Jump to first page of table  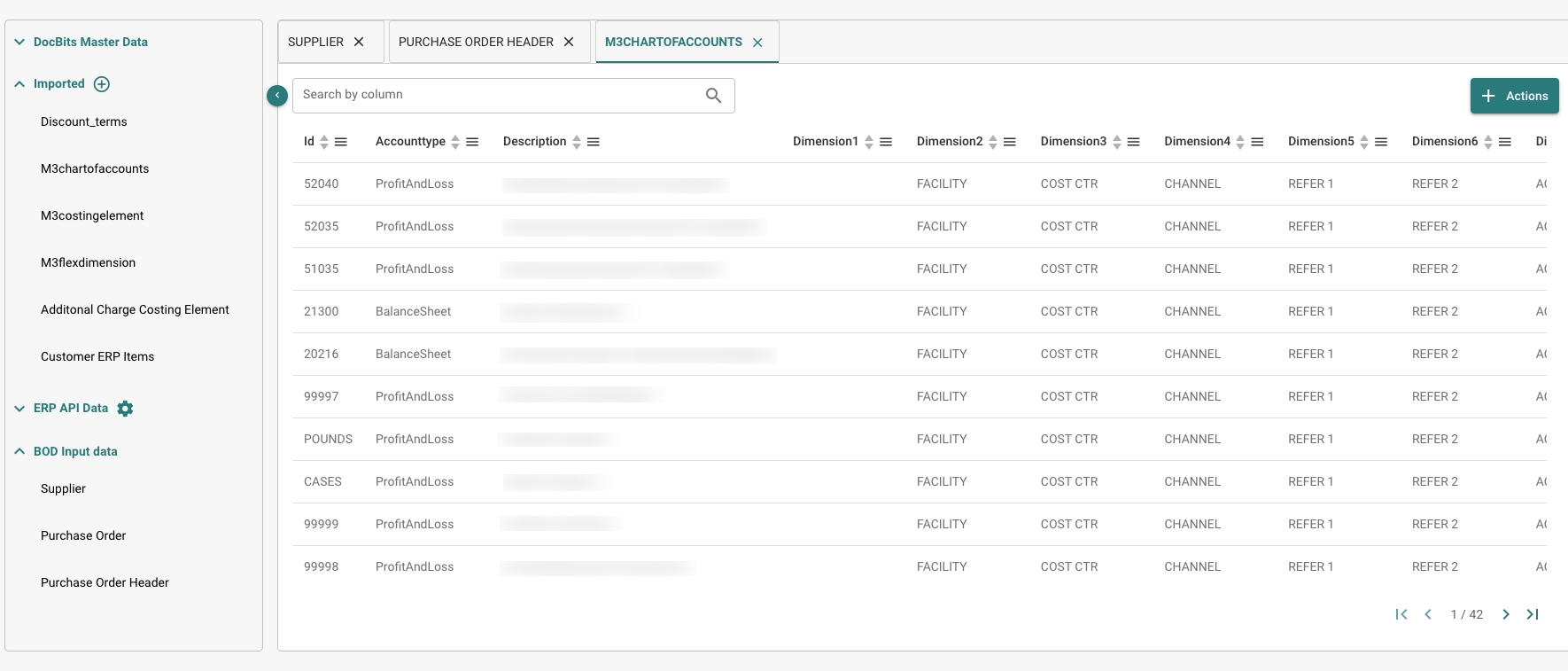point(1401,614)
